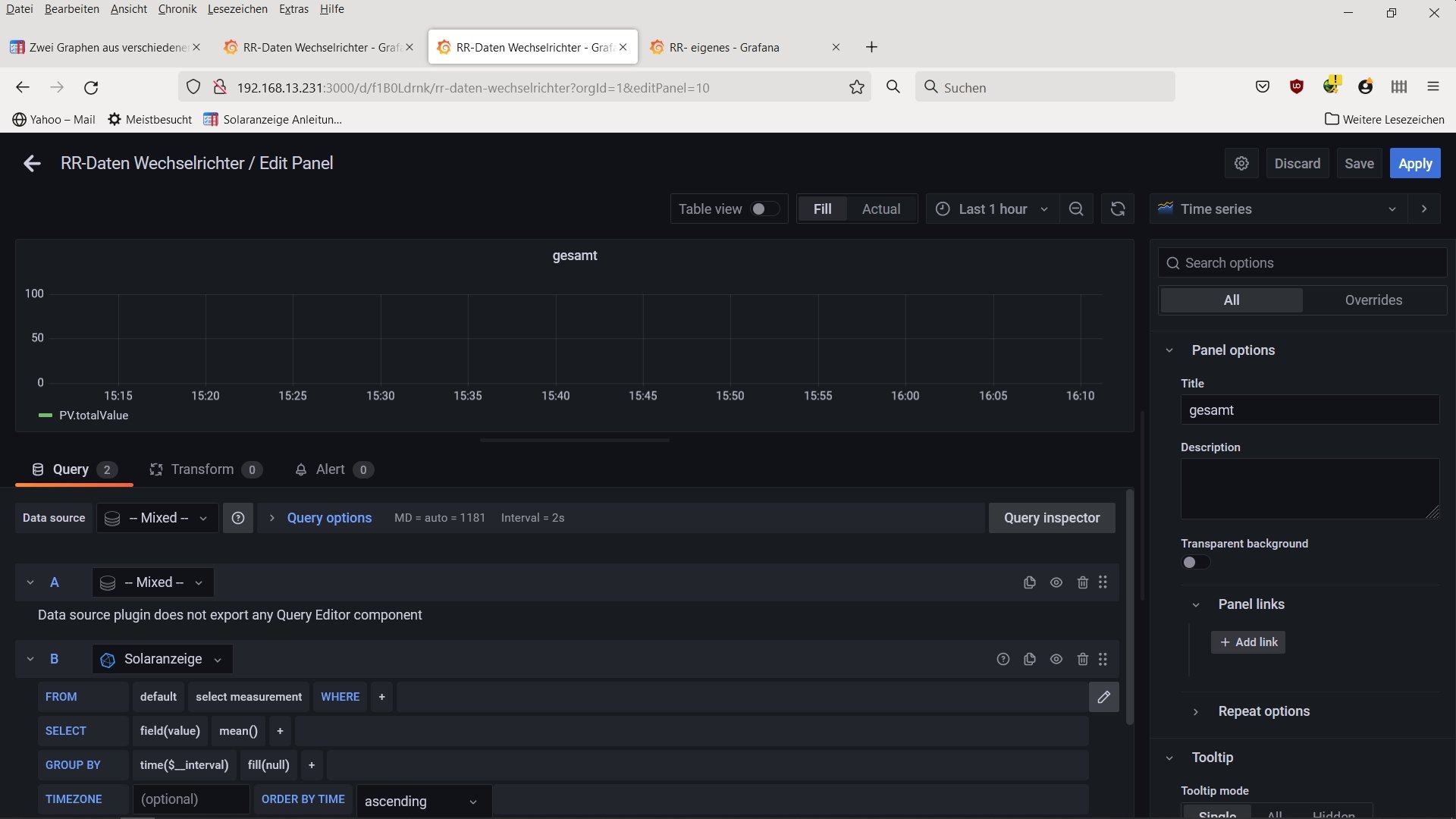
Task: Open the Time series visualization dropdown
Action: [1279, 209]
